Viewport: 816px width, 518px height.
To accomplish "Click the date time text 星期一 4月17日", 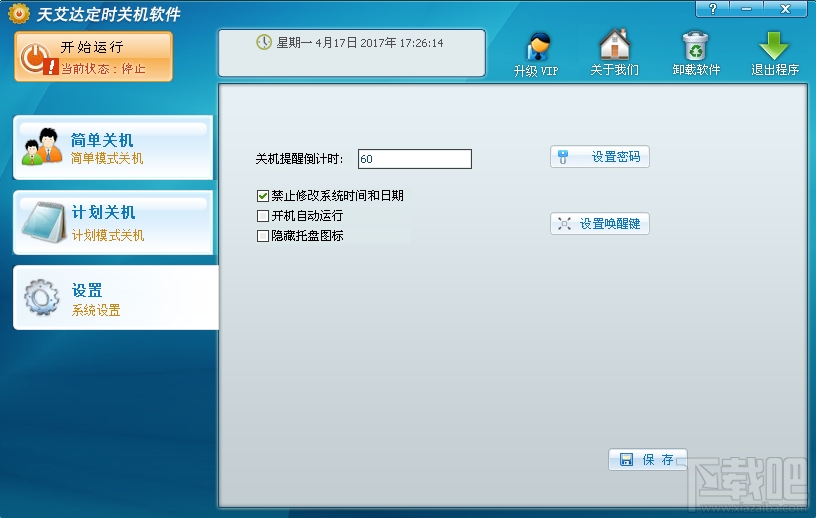I will click(x=360, y=43).
